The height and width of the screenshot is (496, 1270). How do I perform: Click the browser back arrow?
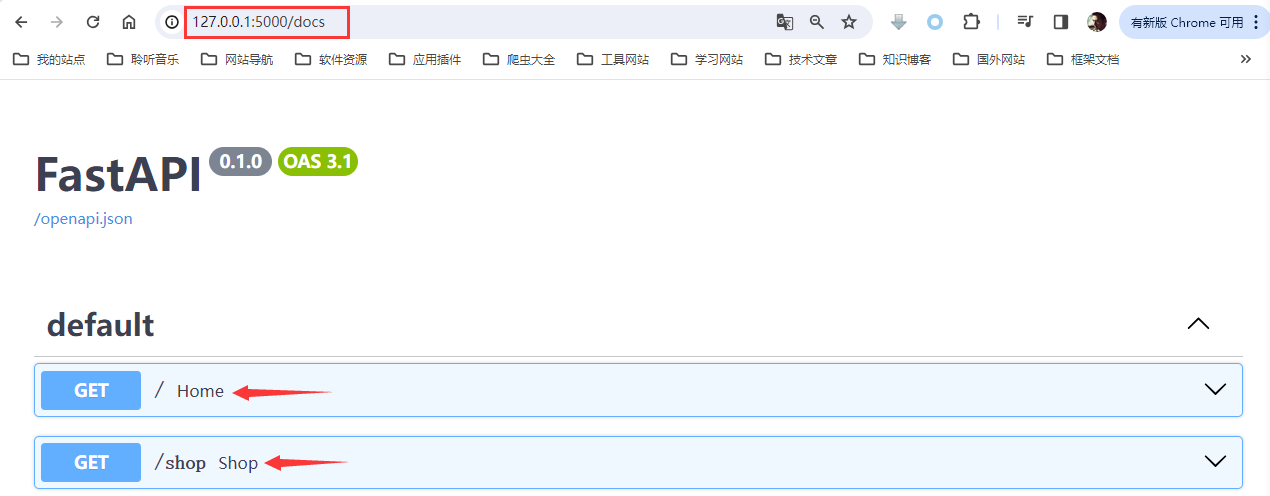click(x=21, y=22)
